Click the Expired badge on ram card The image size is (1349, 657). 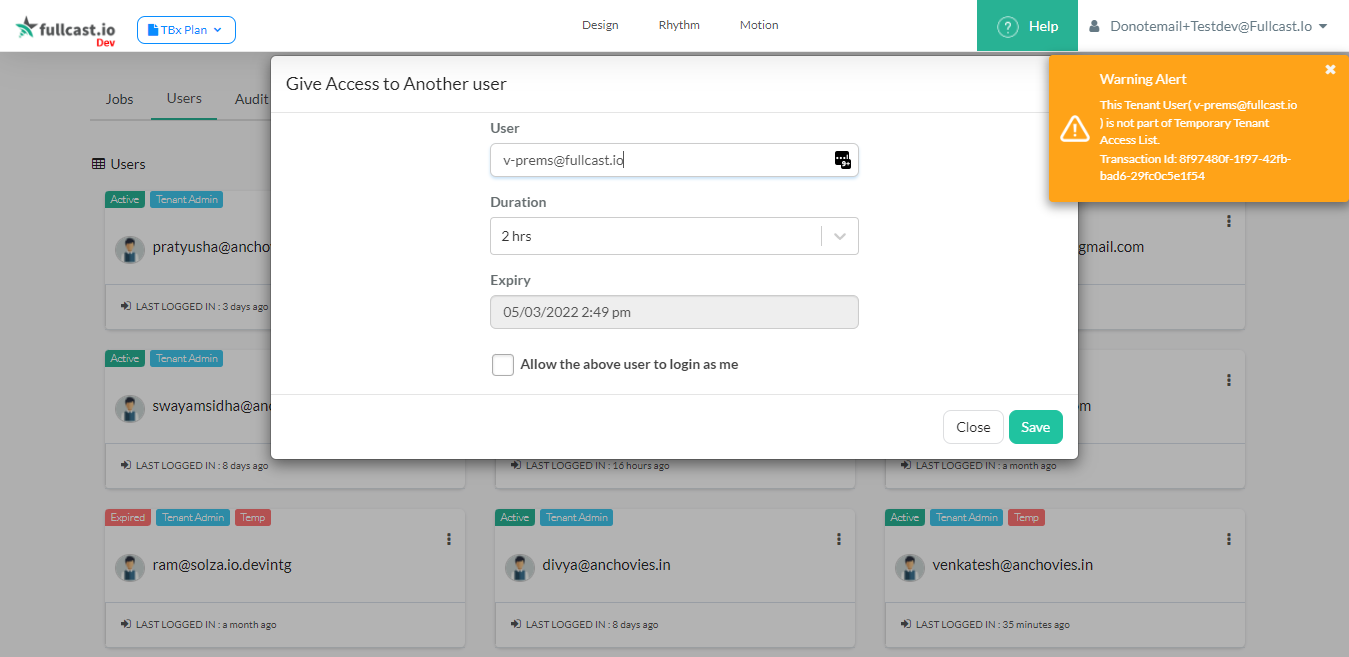[x=128, y=518]
